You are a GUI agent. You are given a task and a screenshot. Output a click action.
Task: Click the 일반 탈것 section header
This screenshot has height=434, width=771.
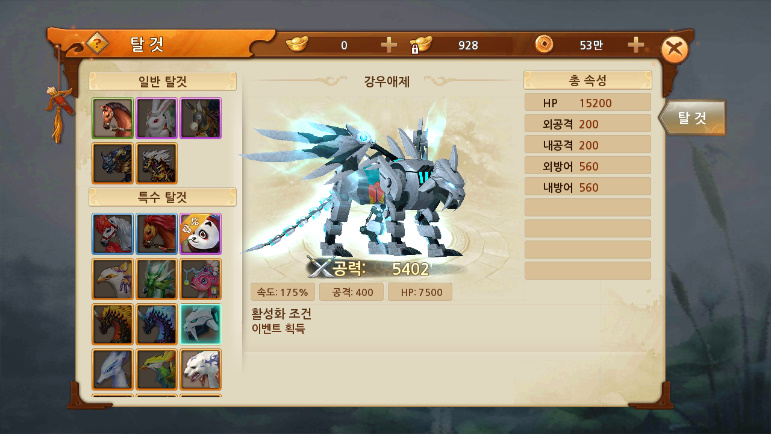tap(163, 82)
